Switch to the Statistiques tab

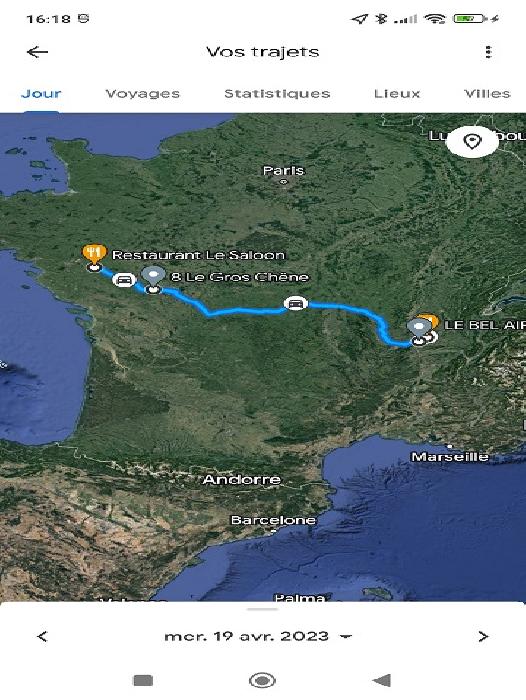point(277,93)
